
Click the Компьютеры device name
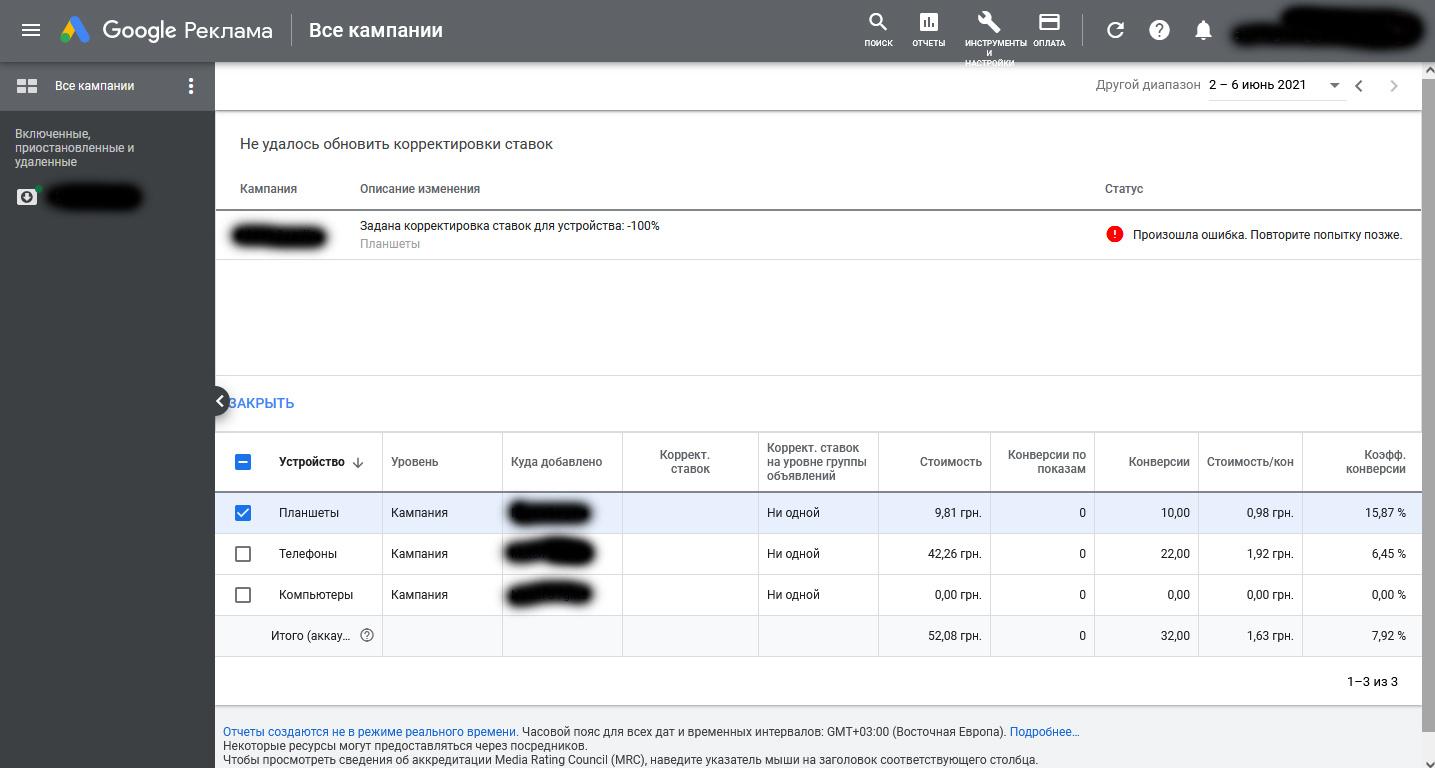[316, 595]
